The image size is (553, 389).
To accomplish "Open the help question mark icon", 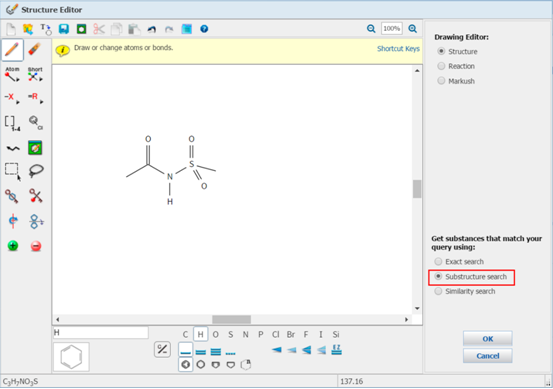I will pos(204,29).
